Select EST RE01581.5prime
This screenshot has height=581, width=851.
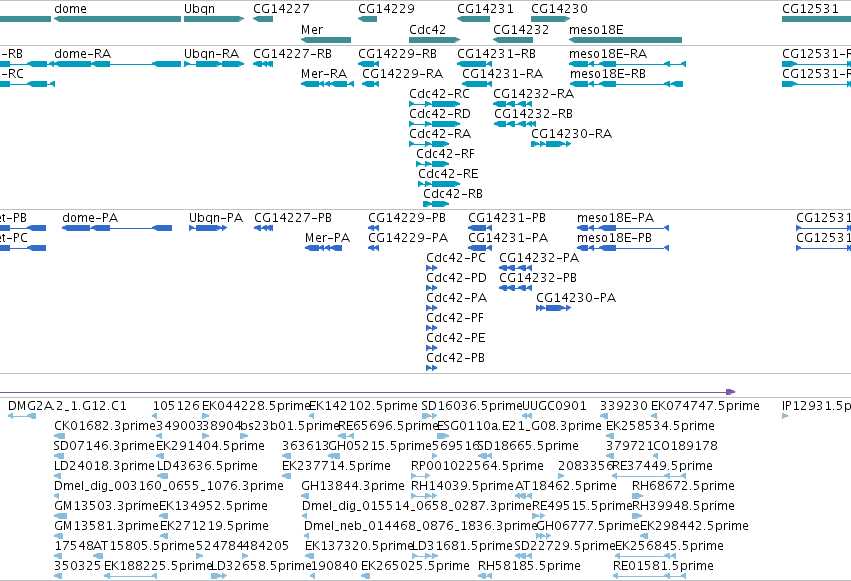click(650, 576)
